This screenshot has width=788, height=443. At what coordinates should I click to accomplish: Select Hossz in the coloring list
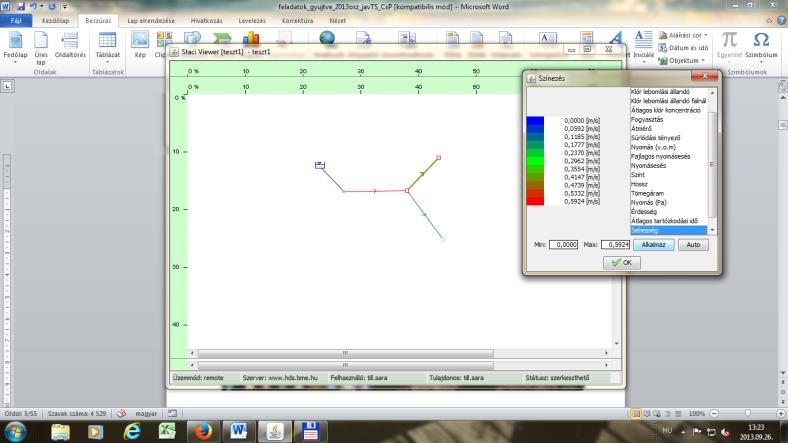pyautogui.click(x=668, y=184)
